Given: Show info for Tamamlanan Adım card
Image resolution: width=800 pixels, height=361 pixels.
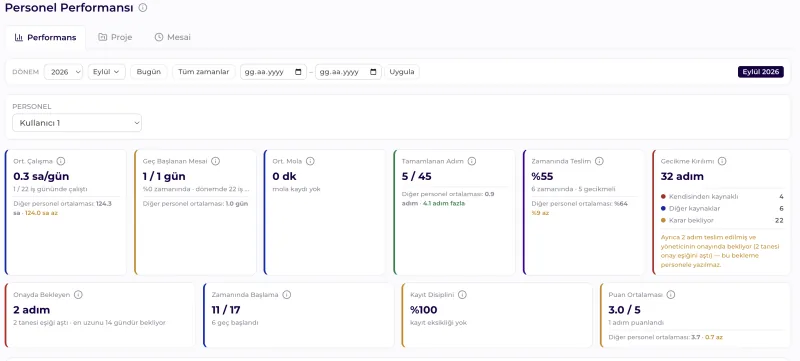Looking at the screenshot, I should click(472, 161).
